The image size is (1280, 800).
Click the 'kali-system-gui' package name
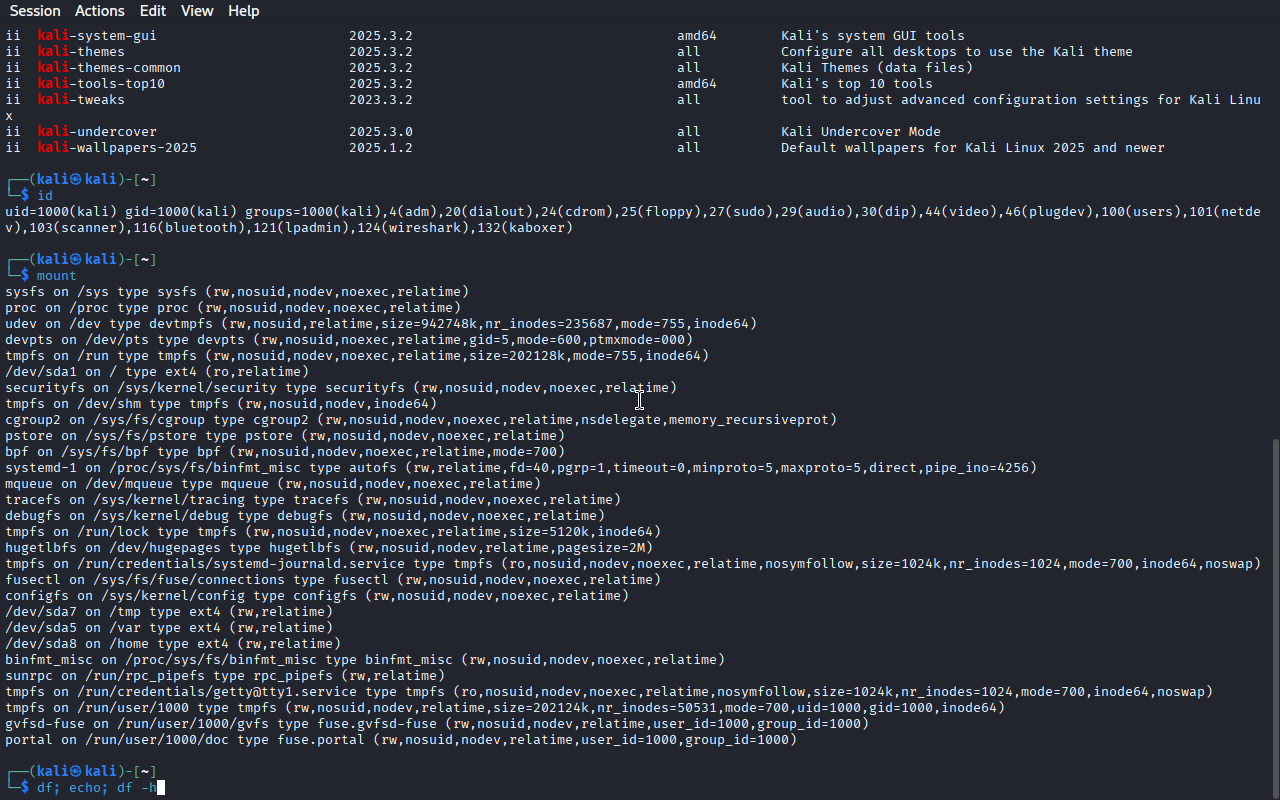click(97, 36)
